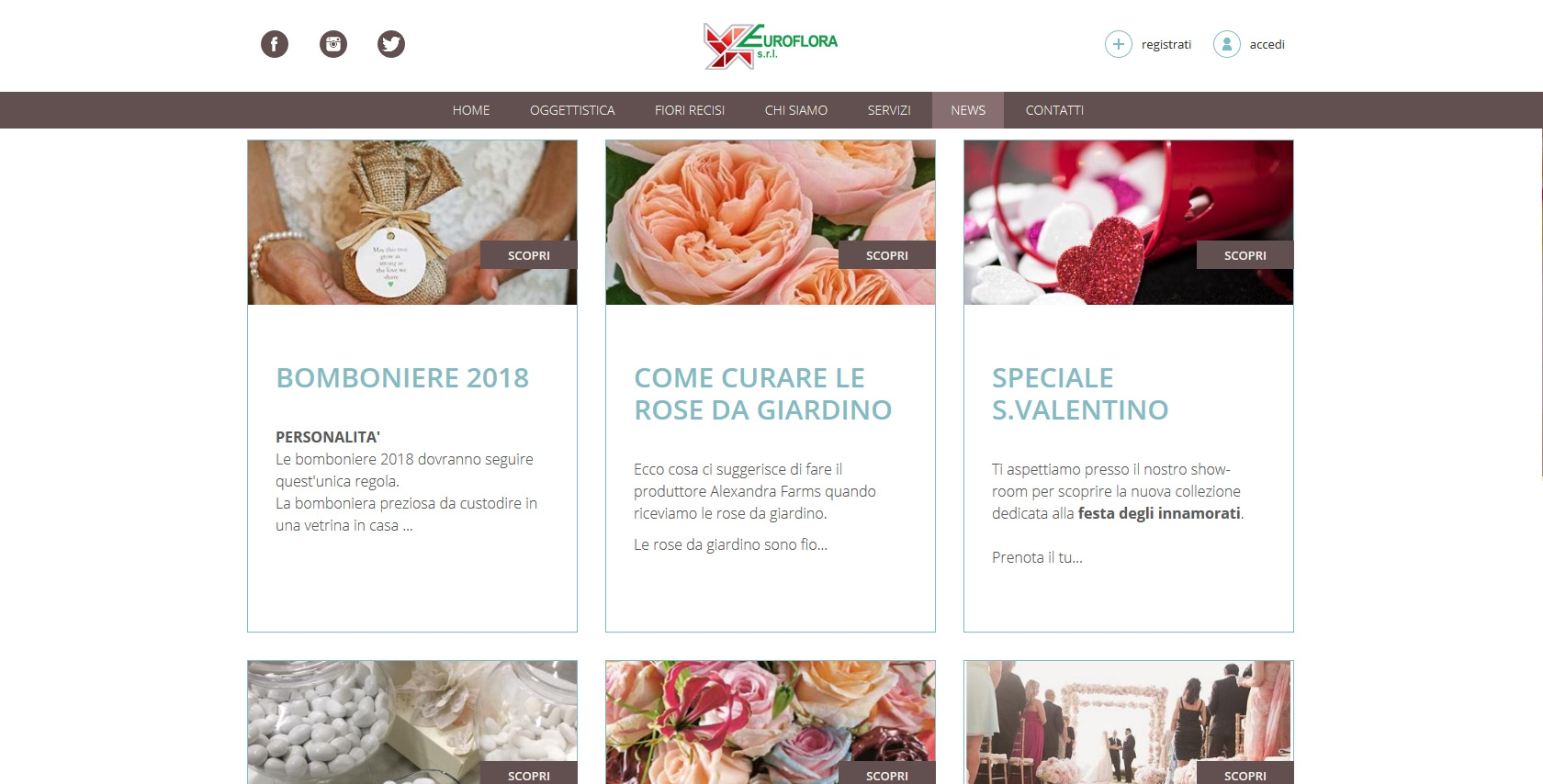Select the SERVIZI menu item

click(889, 110)
